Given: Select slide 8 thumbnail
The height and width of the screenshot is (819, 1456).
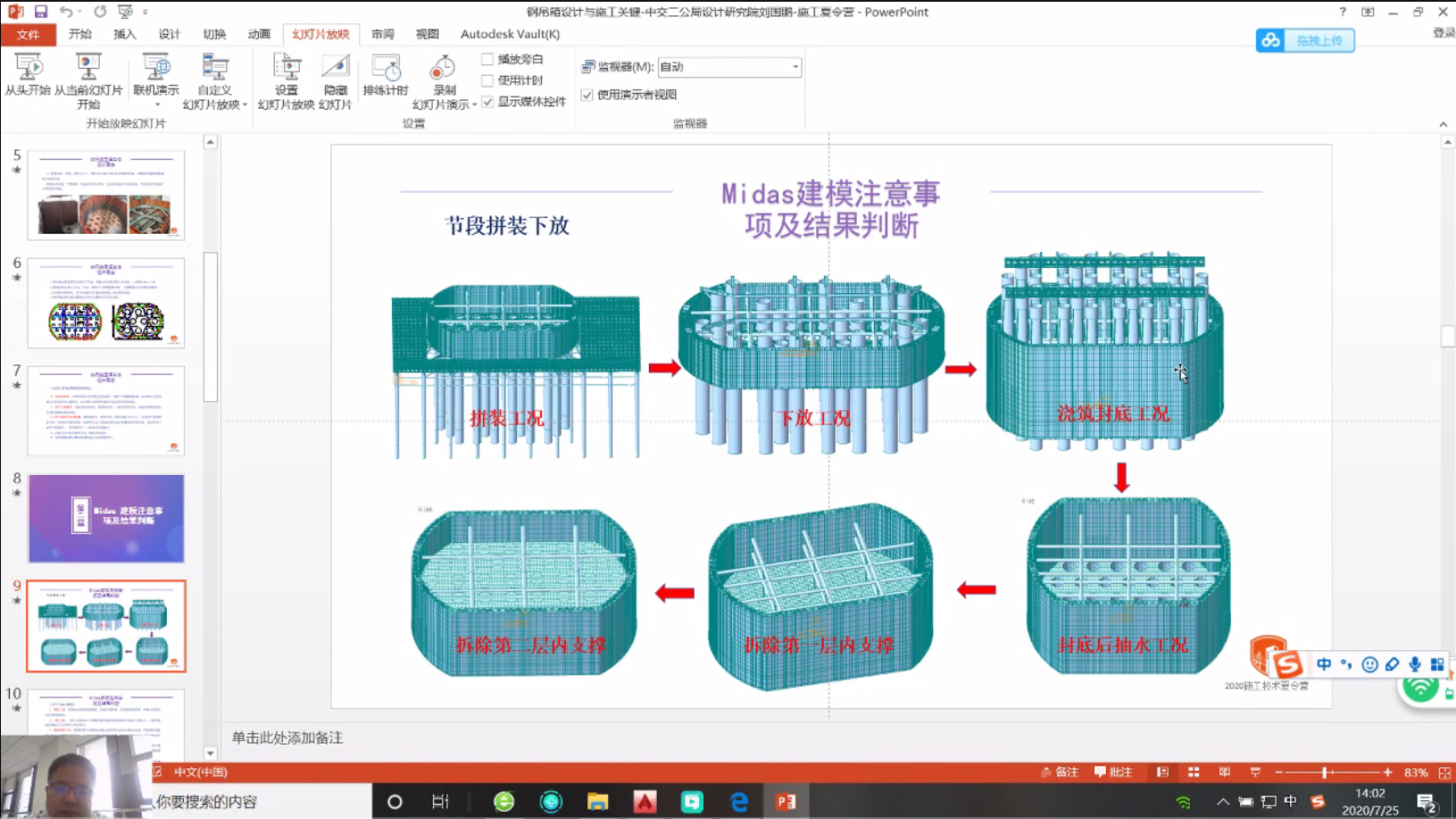Looking at the screenshot, I should [x=106, y=519].
